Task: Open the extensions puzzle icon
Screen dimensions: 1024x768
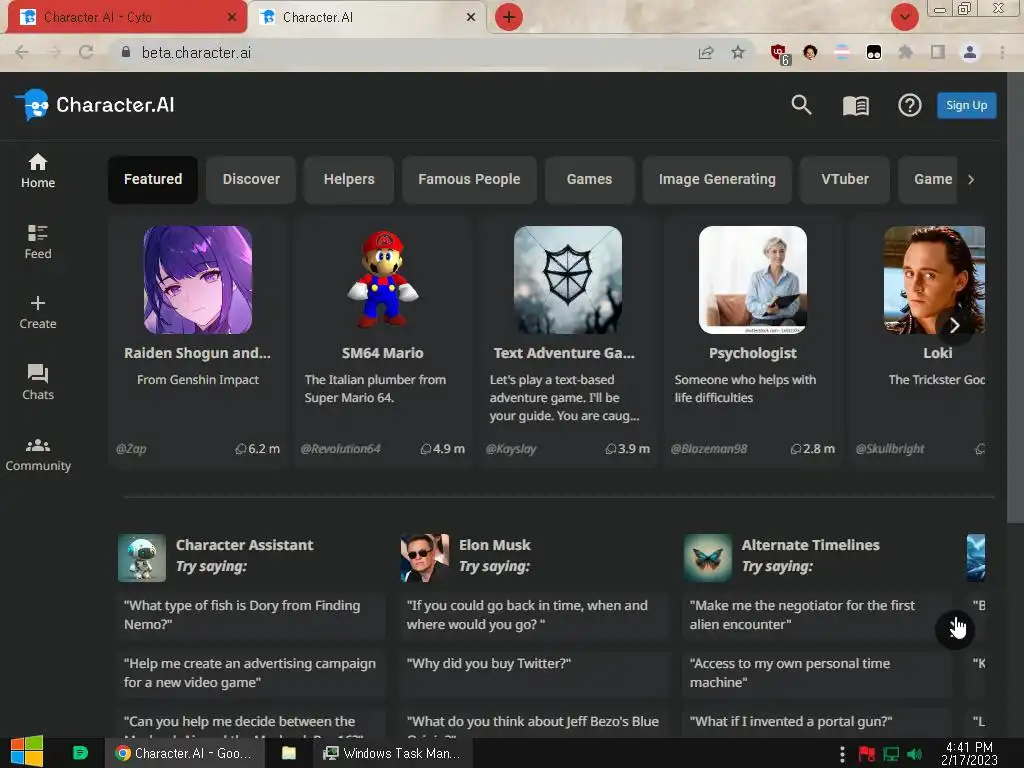Action: point(905,52)
